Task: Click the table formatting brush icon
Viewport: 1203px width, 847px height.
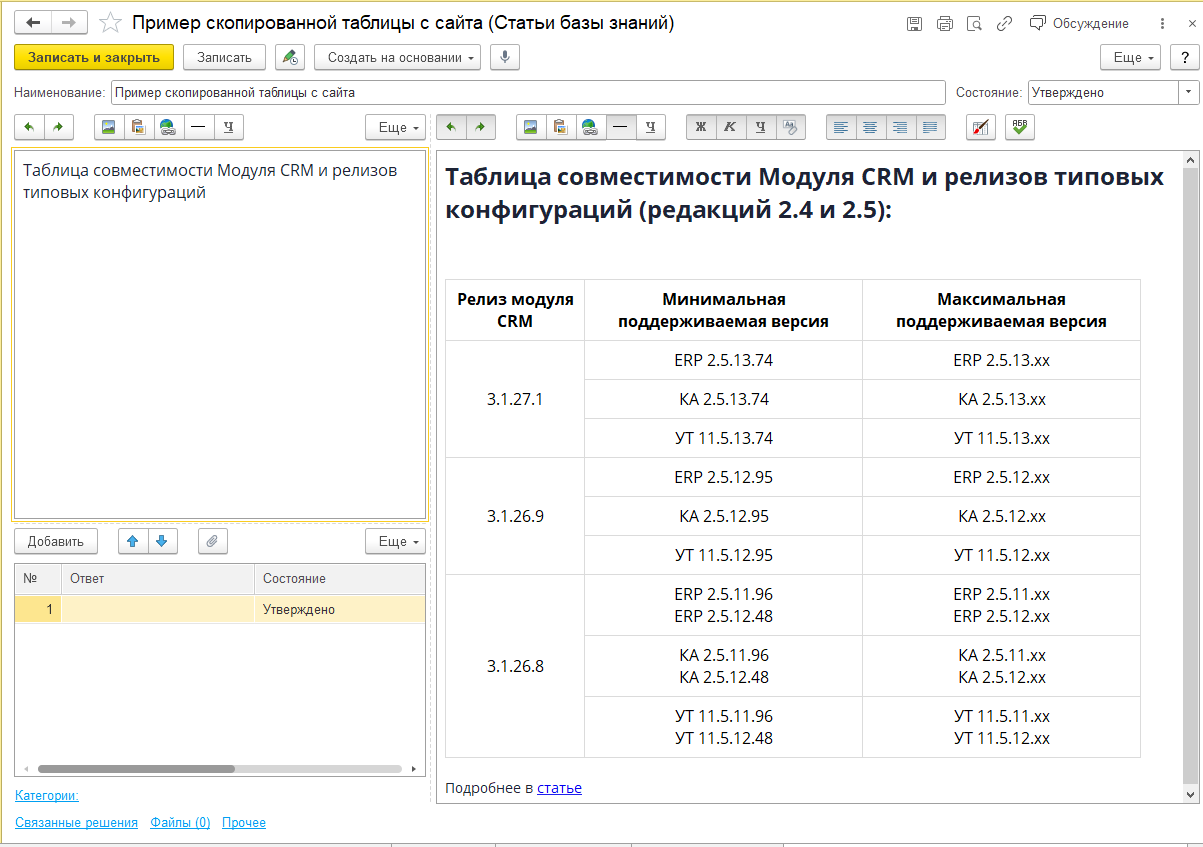Action: coord(981,127)
